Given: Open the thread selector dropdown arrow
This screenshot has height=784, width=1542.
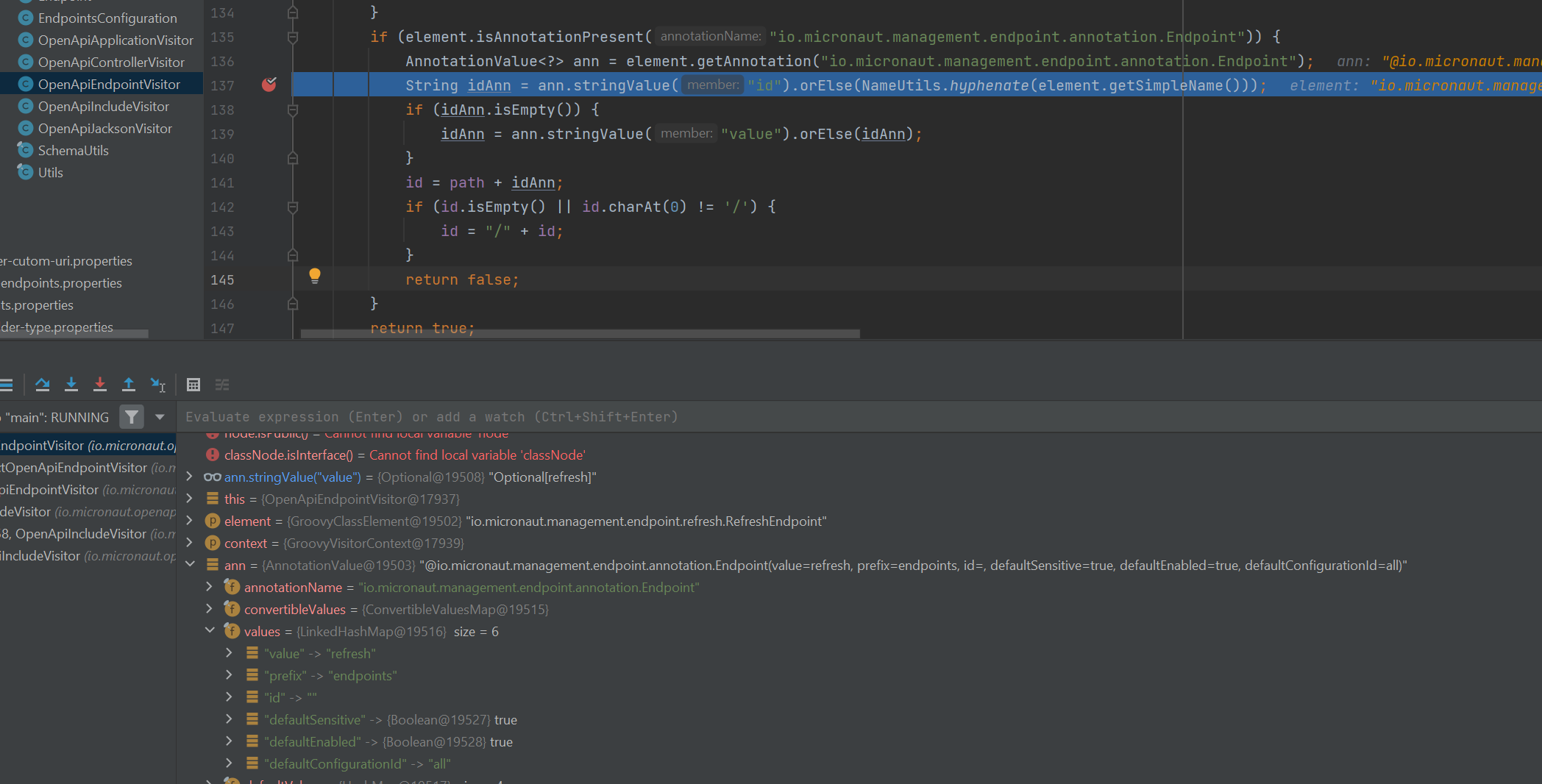Looking at the screenshot, I should point(160,417).
